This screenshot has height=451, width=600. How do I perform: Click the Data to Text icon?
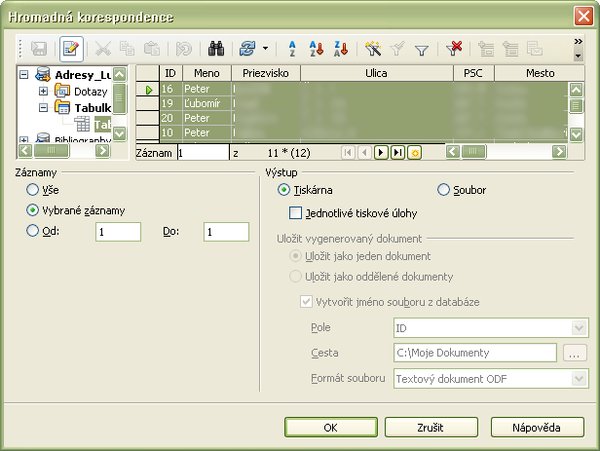(486, 49)
